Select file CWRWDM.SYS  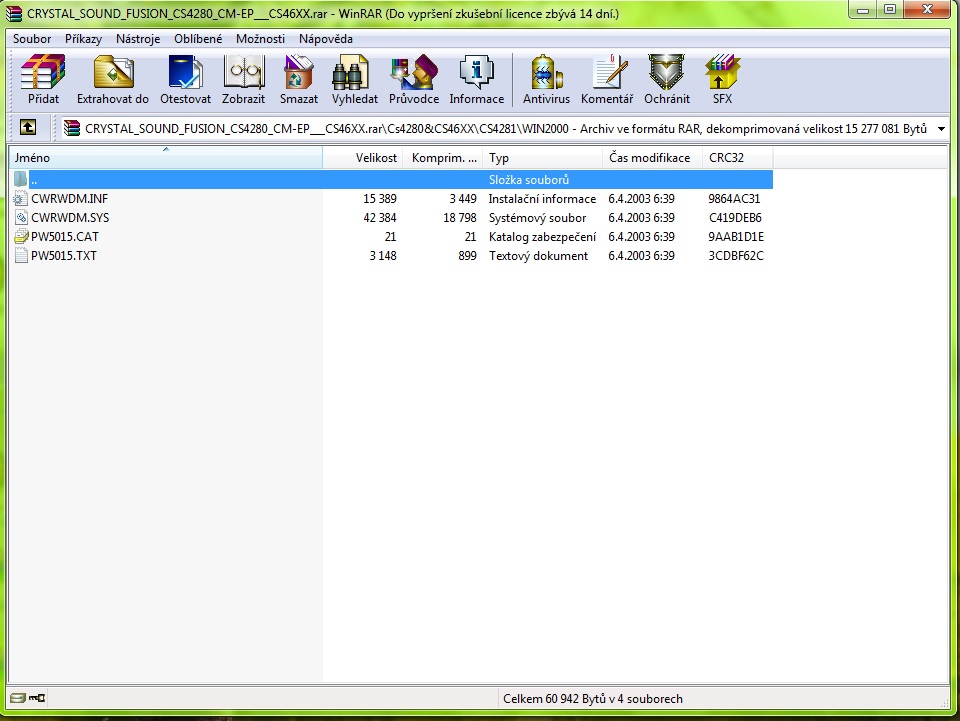pos(70,217)
